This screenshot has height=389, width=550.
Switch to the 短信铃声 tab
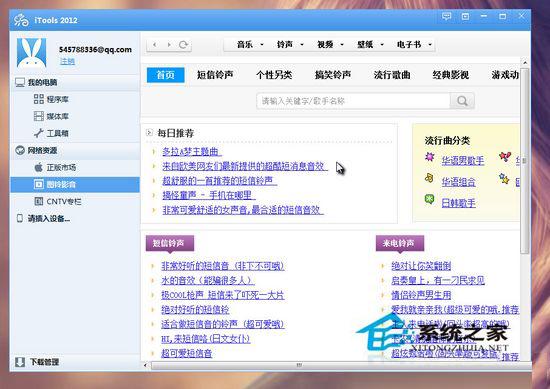[x=215, y=75]
